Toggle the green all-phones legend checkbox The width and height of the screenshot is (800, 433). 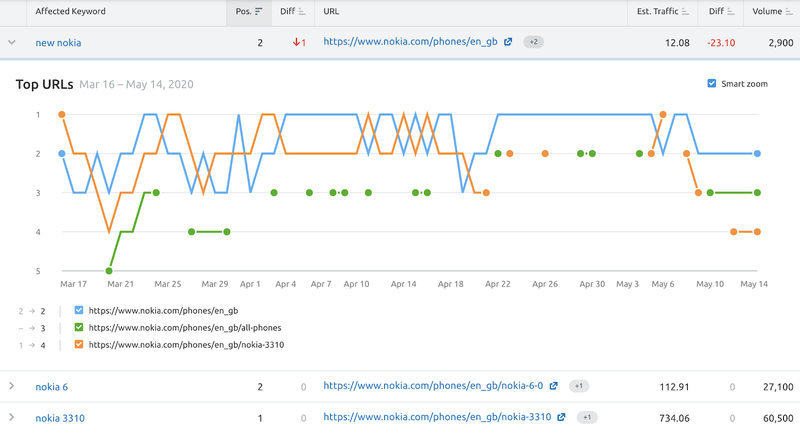click(x=78, y=327)
